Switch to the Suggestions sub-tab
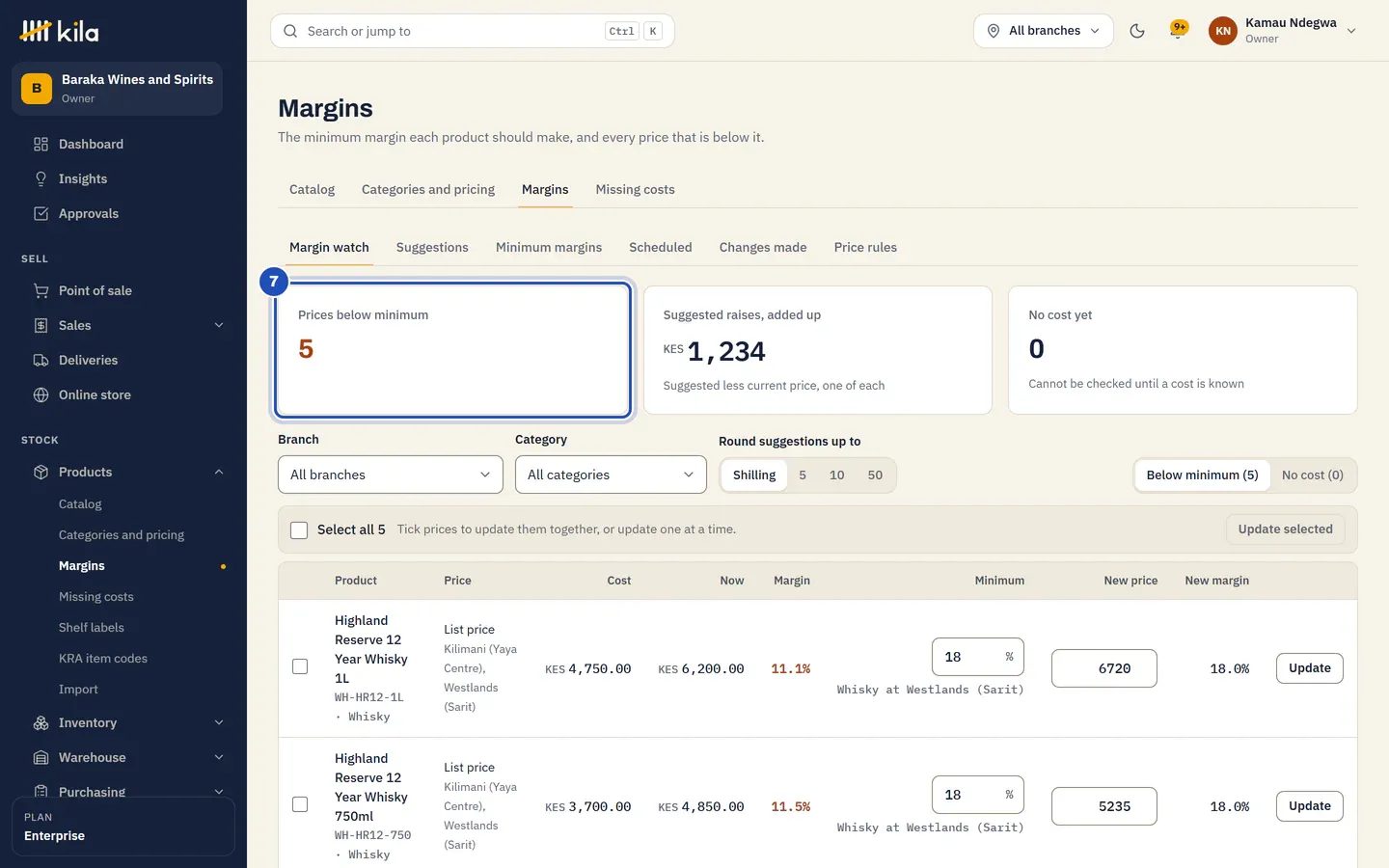This screenshot has width=1389, height=868. tap(432, 247)
